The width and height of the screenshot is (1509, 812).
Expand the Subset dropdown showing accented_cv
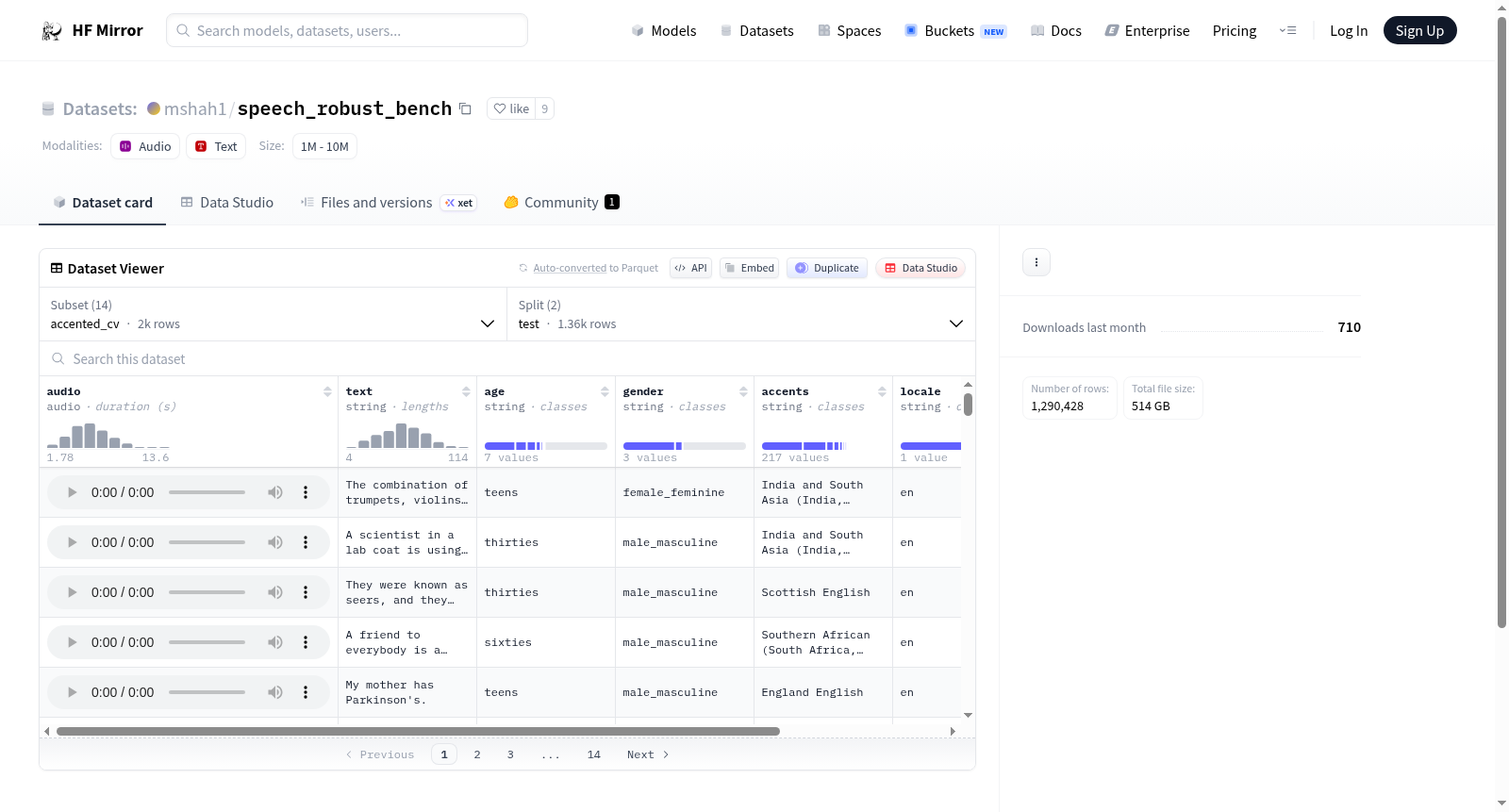click(x=274, y=314)
